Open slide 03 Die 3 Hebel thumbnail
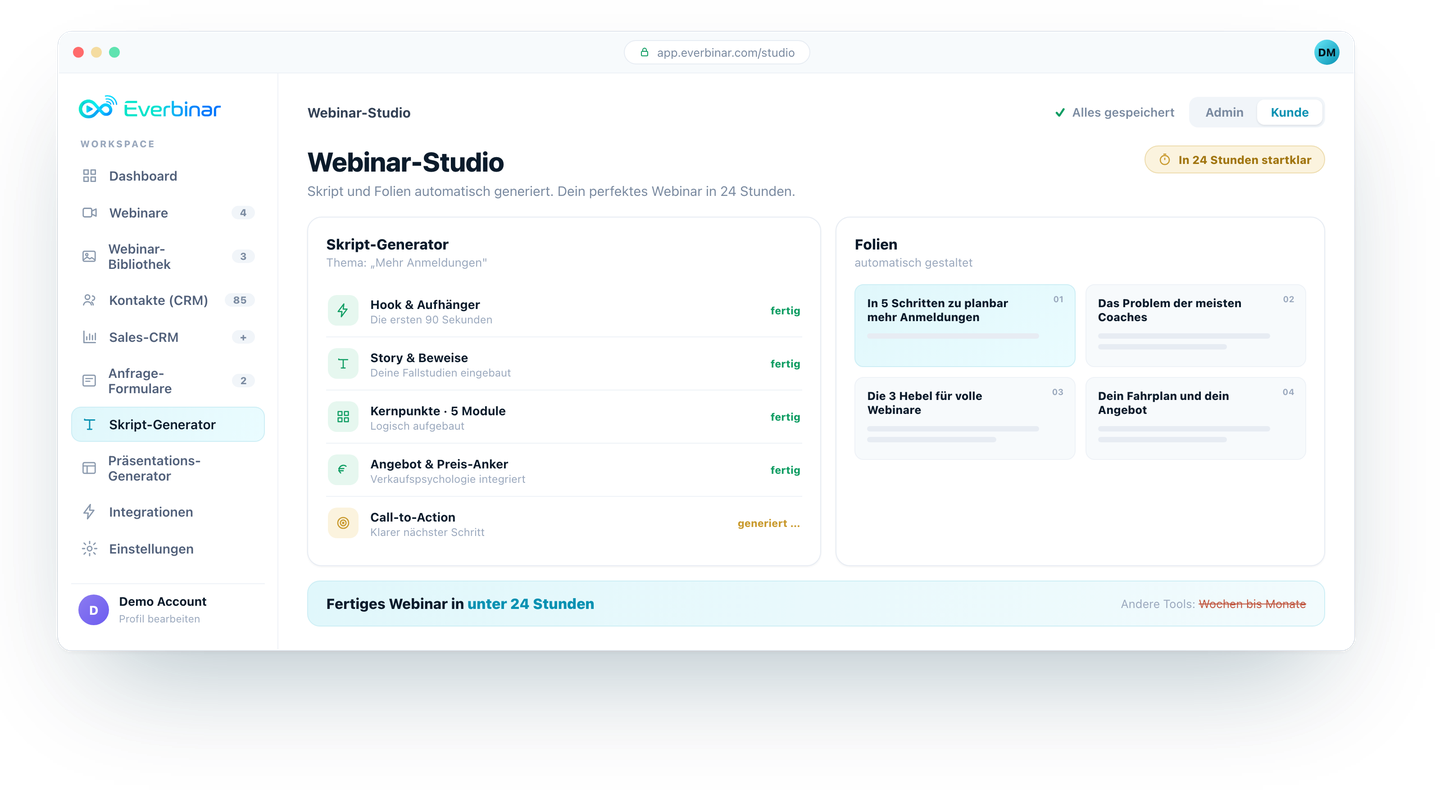1440x790 pixels. (965, 418)
